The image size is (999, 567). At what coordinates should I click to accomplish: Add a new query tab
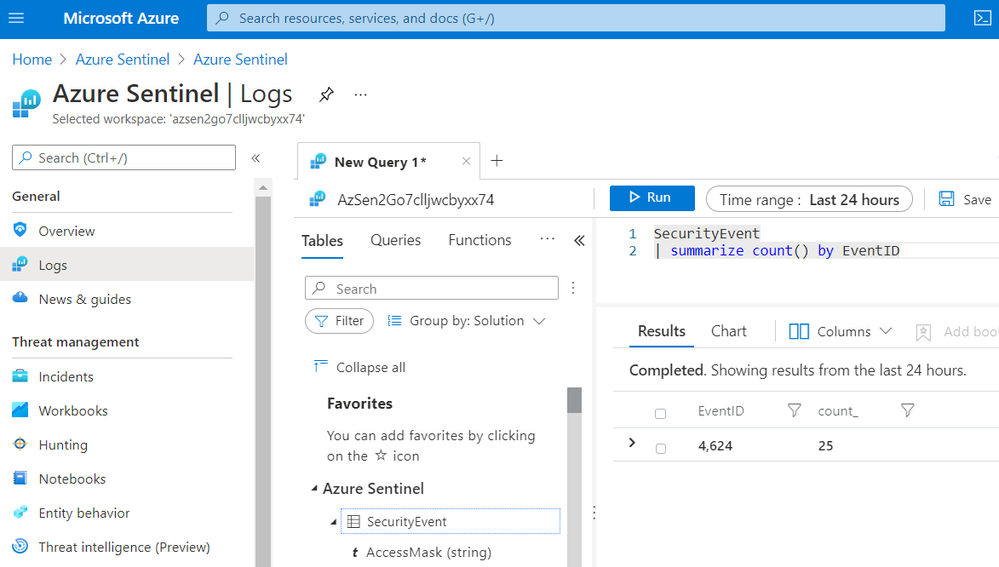(497, 161)
